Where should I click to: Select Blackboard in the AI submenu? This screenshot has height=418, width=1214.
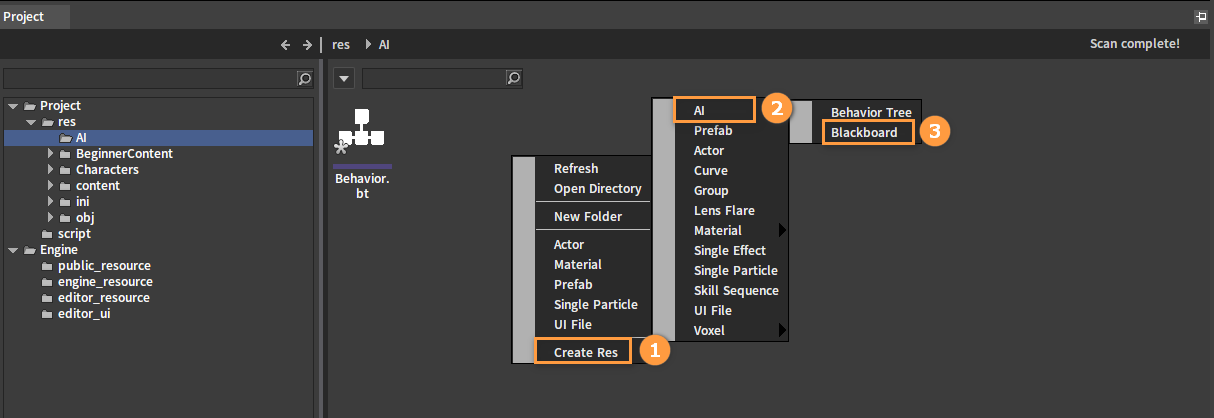(x=866, y=133)
